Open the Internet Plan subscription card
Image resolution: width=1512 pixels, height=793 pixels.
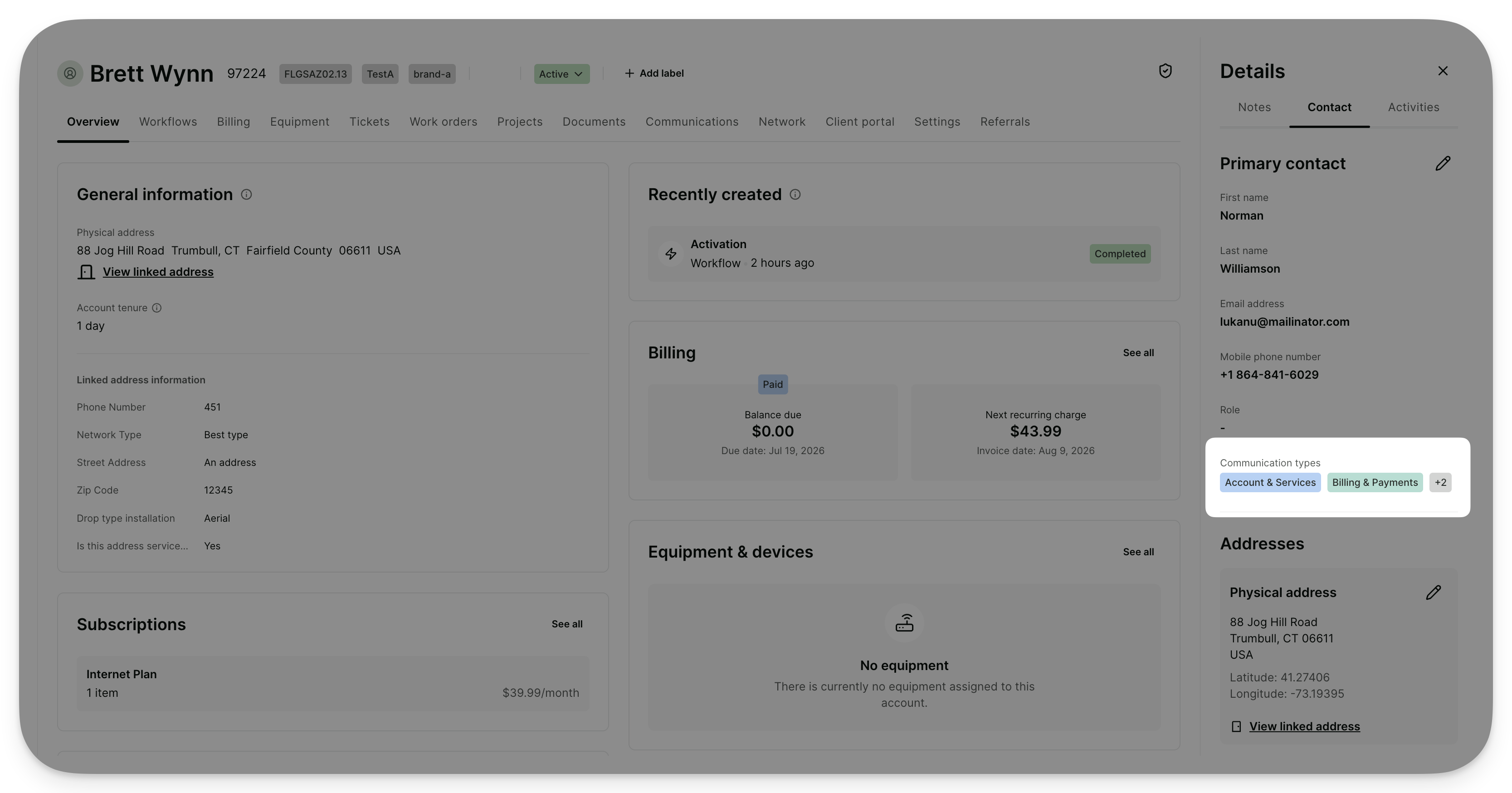pyautogui.click(x=333, y=684)
